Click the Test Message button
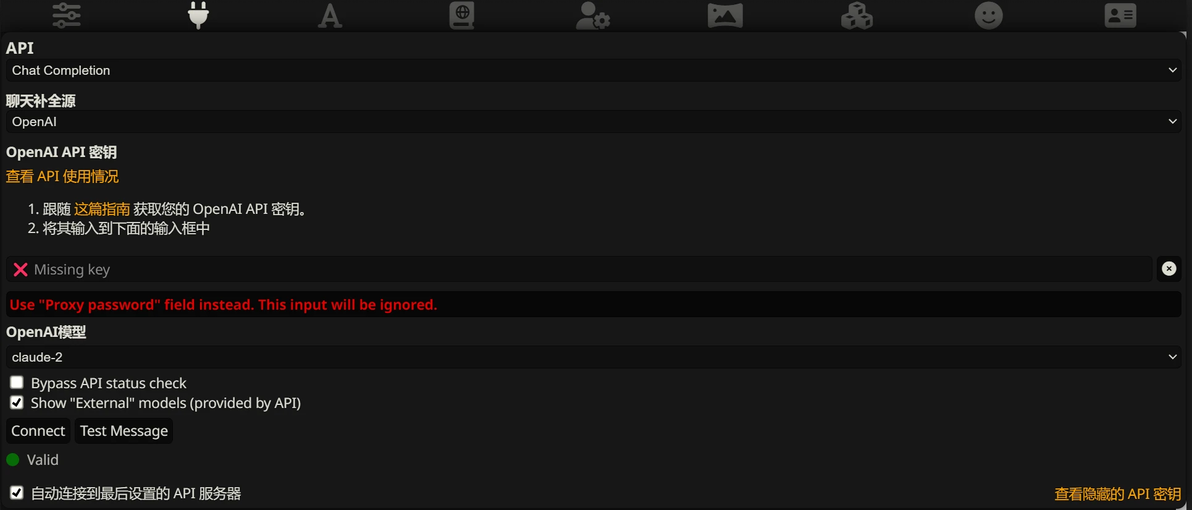 124,431
